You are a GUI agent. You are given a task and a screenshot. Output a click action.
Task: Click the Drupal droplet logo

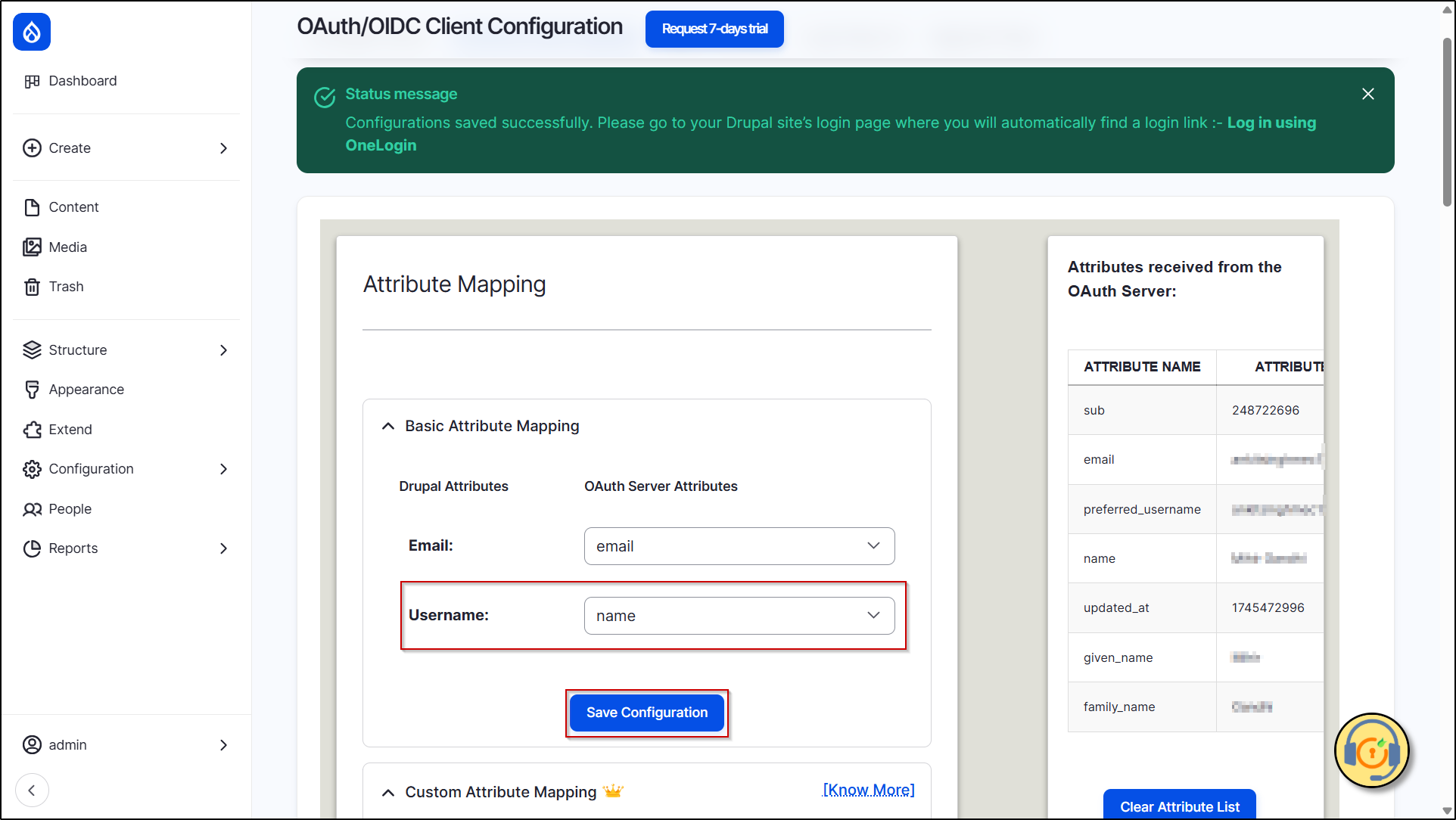tap(31, 32)
